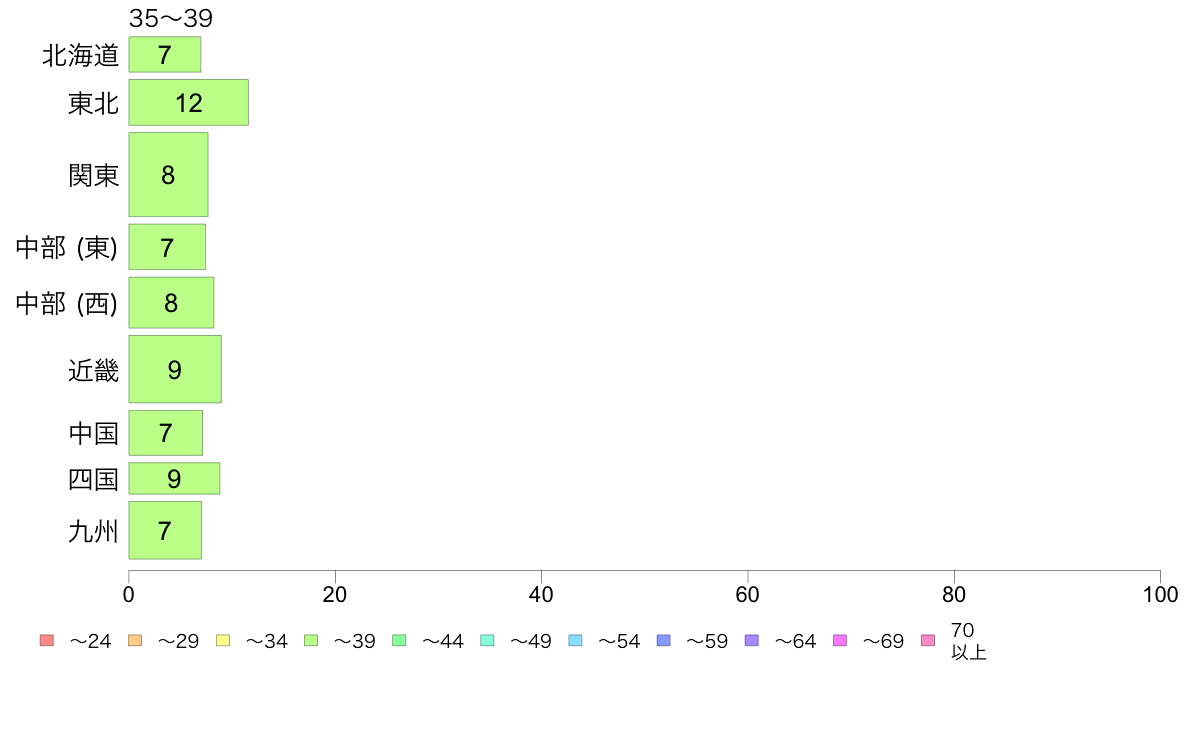
Task: Click the 東北 bar showing 12
Action: 189,102
